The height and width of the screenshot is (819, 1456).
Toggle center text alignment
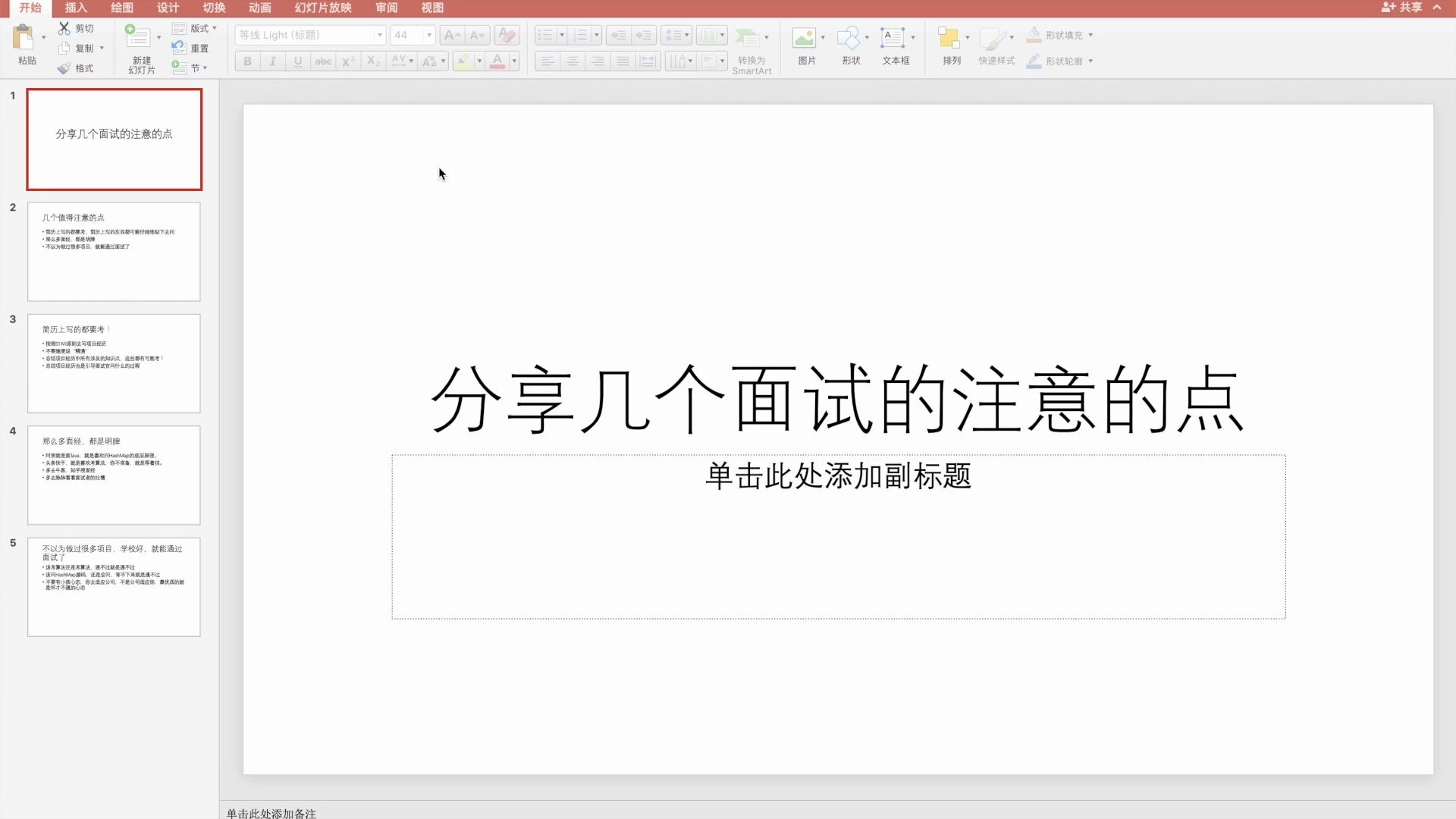573,61
